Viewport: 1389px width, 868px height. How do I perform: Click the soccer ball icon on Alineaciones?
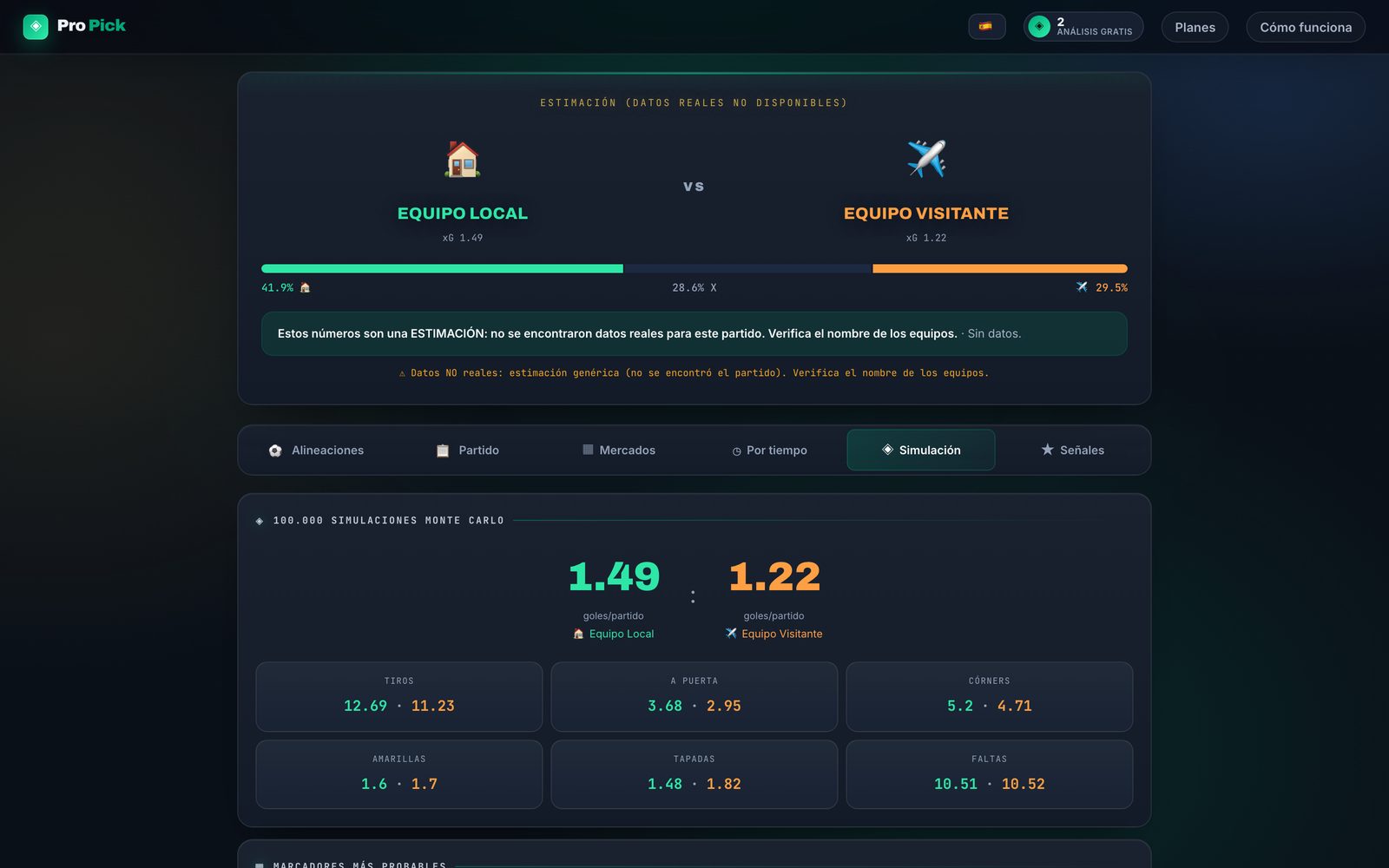(275, 450)
